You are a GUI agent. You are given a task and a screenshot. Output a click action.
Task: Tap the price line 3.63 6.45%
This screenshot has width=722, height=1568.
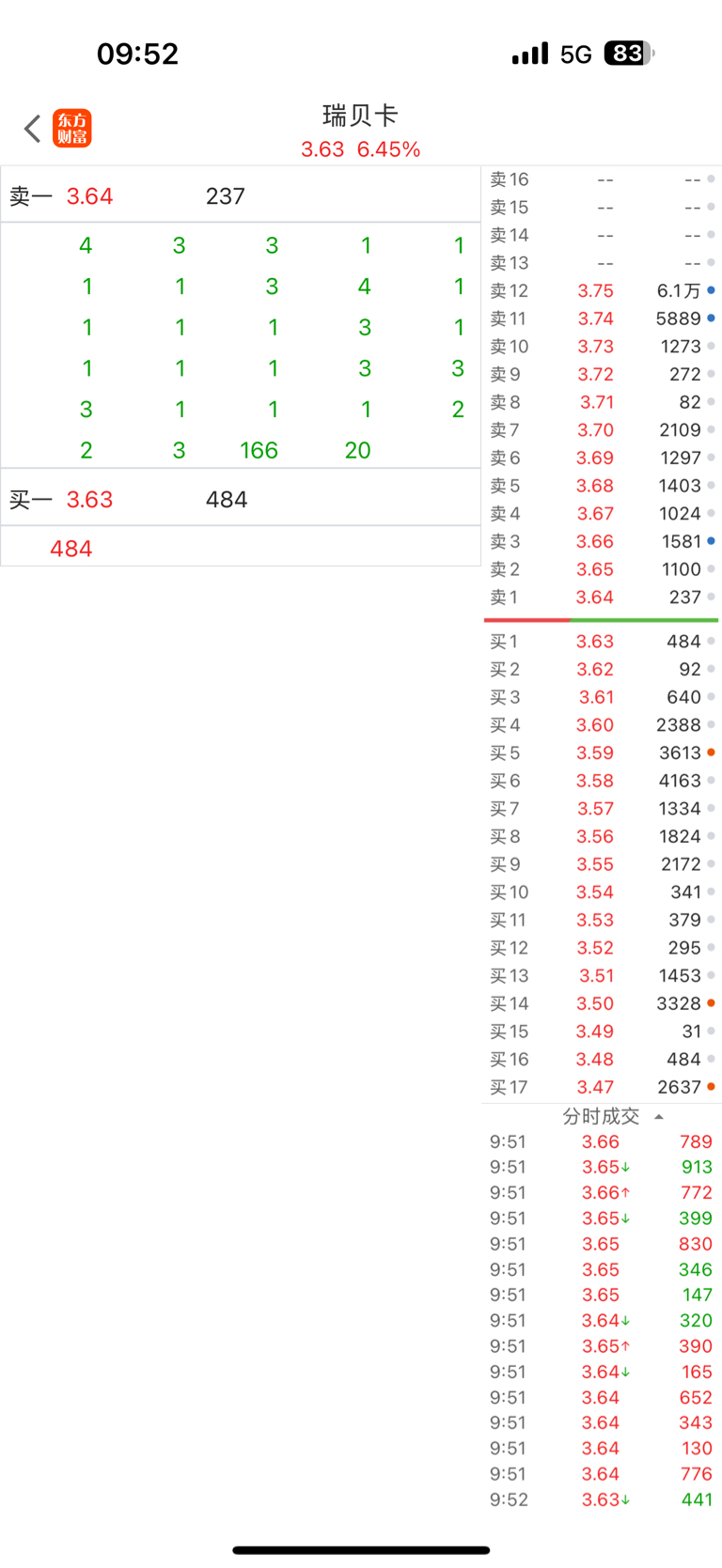click(x=360, y=149)
